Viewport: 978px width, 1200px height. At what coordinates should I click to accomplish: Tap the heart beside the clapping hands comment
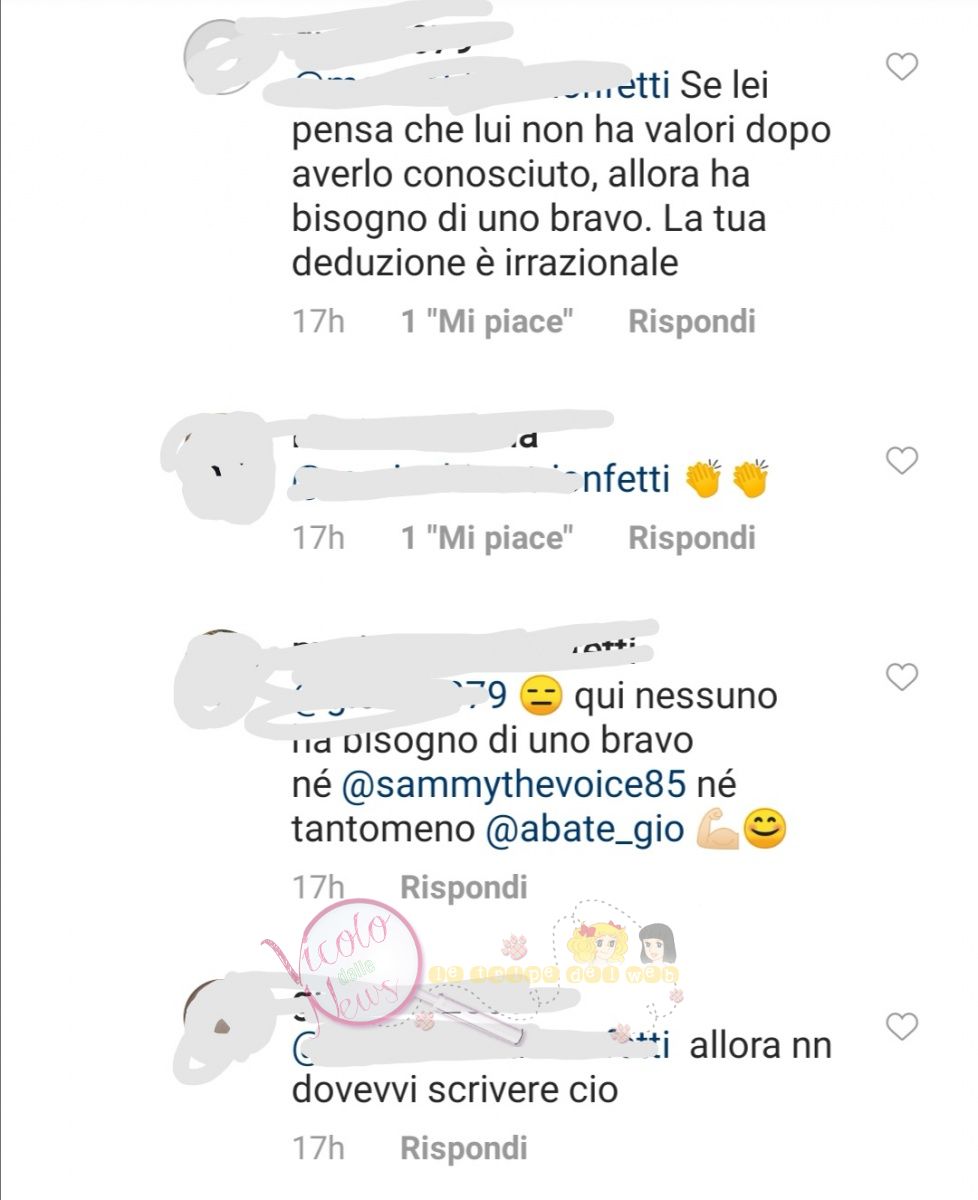[902, 461]
